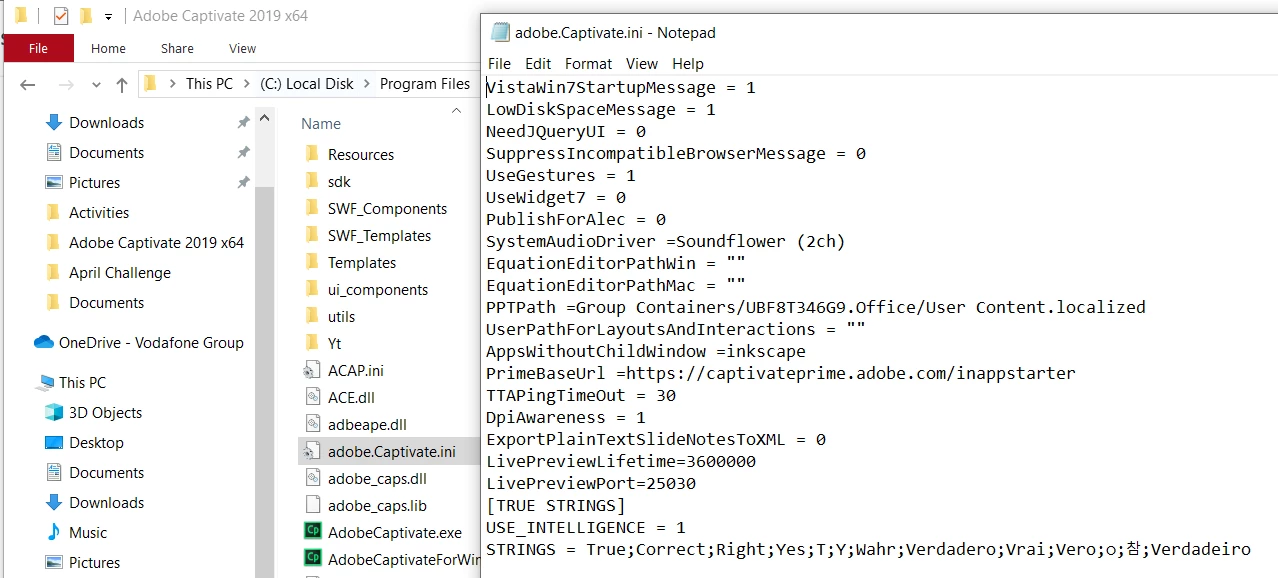This screenshot has height=578, width=1278.
Task: Open 3D Objects under This PC
Action: tap(105, 413)
